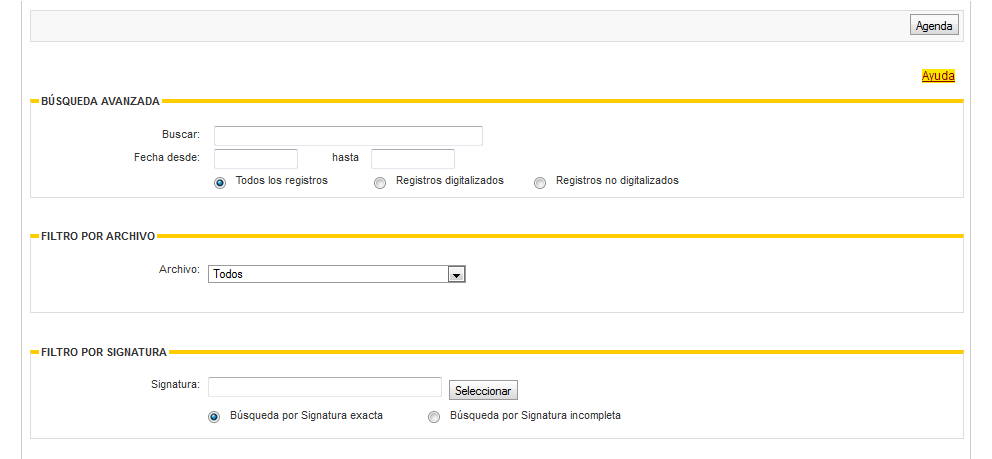Viewport: 992px width, 459px height.
Task: Click into the Signatura text field
Action: click(325, 387)
